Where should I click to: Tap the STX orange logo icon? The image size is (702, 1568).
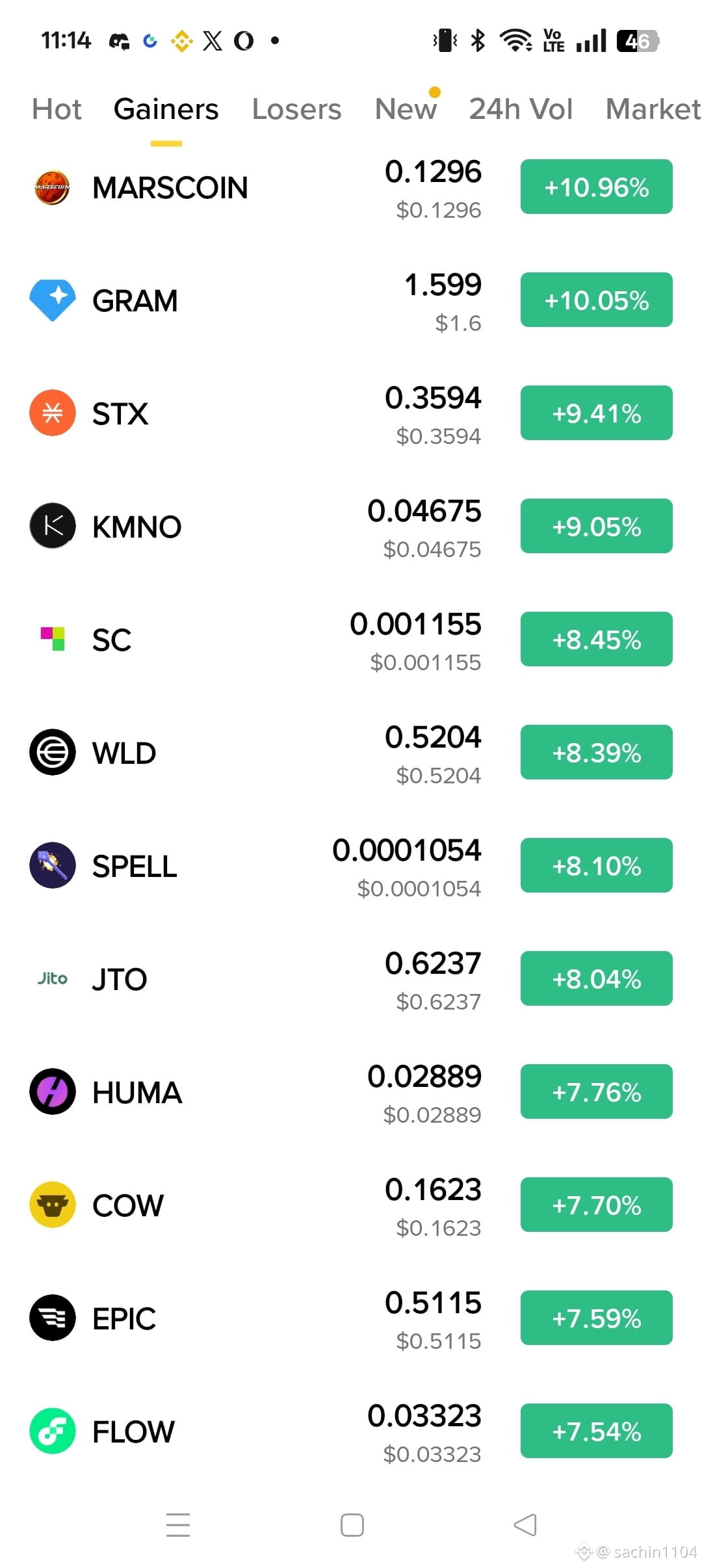click(52, 413)
